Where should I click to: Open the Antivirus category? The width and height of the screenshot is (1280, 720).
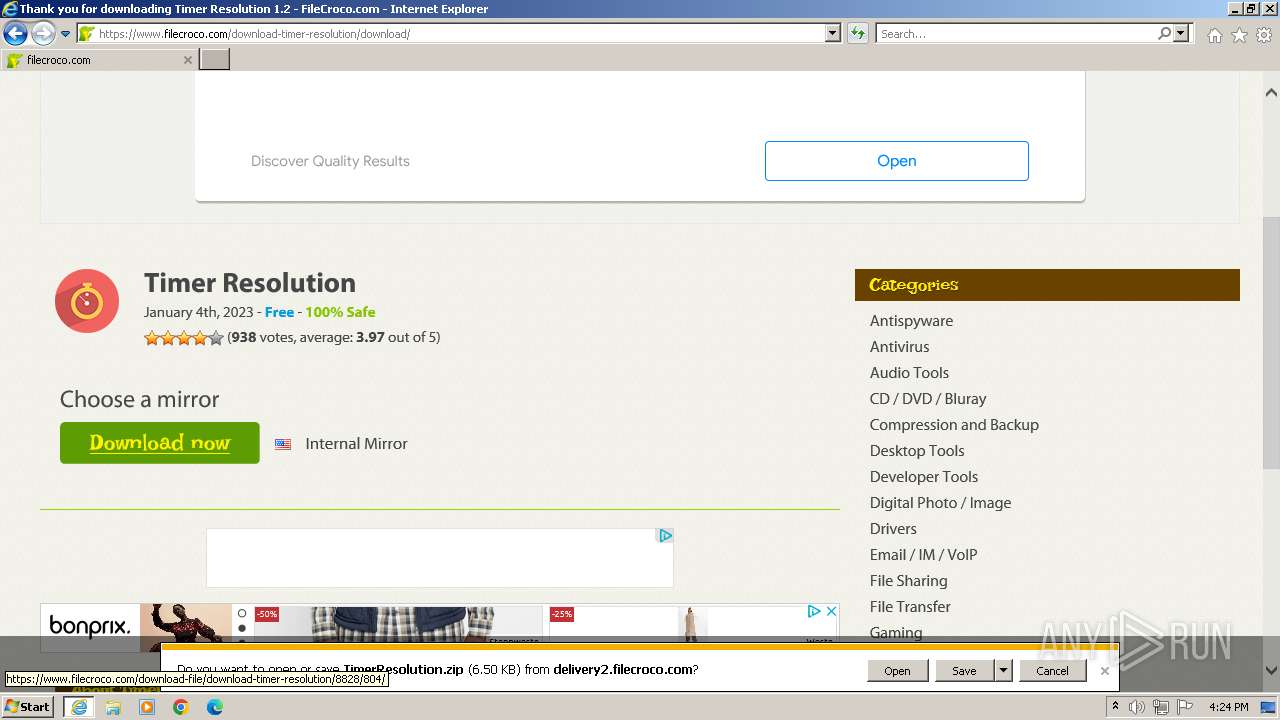tap(899, 347)
